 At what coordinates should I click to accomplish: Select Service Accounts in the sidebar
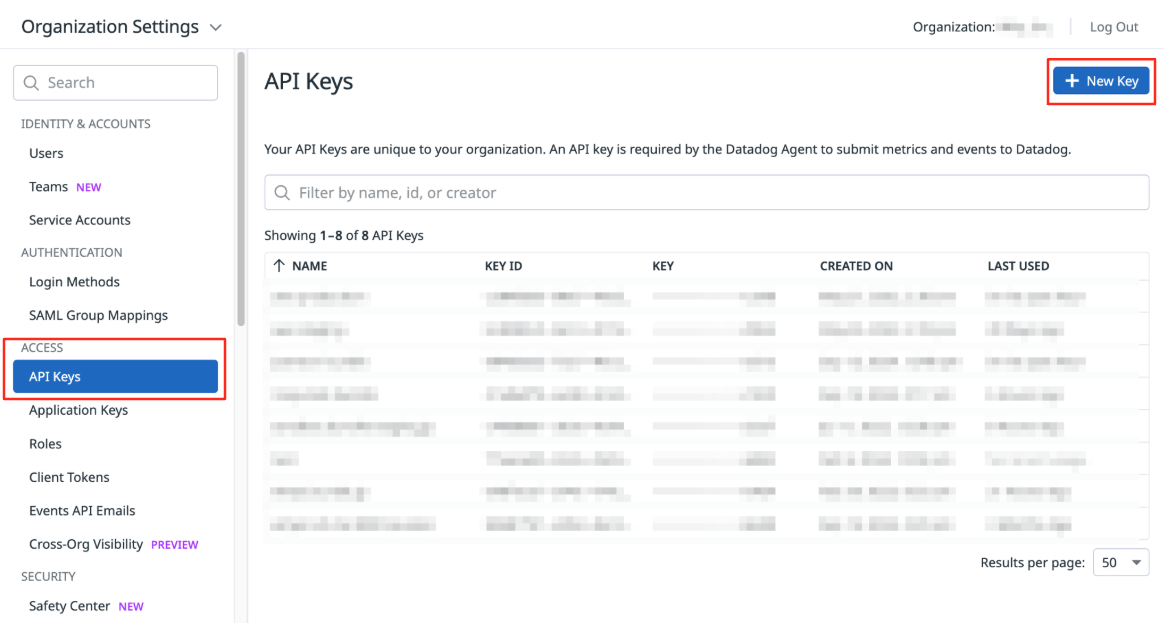(80, 220)
